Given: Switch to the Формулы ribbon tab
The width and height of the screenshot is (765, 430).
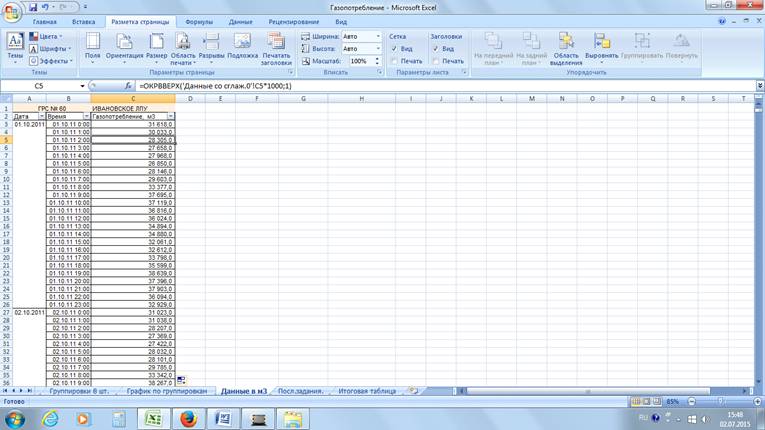Looking at the screenshot, I should tap(199, 21).
